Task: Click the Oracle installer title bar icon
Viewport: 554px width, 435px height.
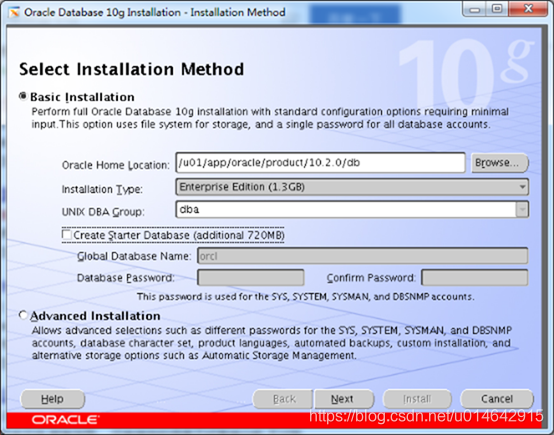Action: (x=14, y=12)
